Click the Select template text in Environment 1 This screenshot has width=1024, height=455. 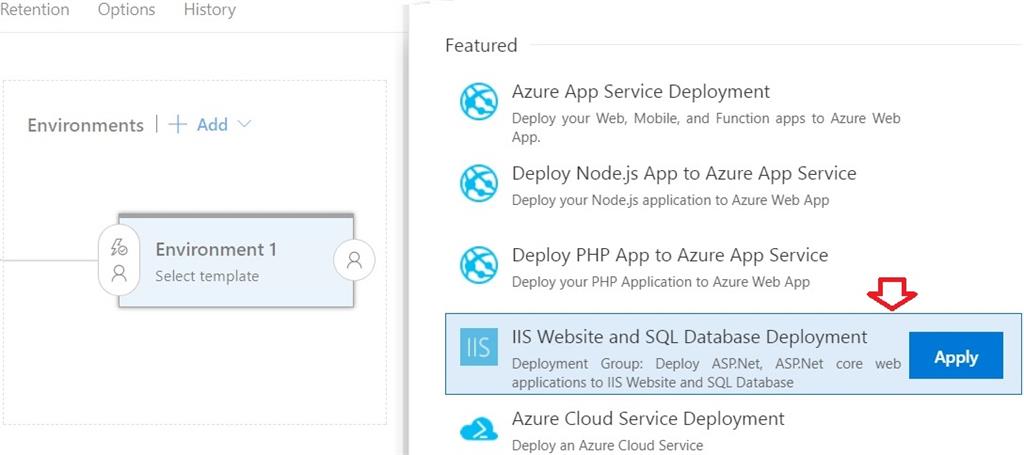point(207,276)
